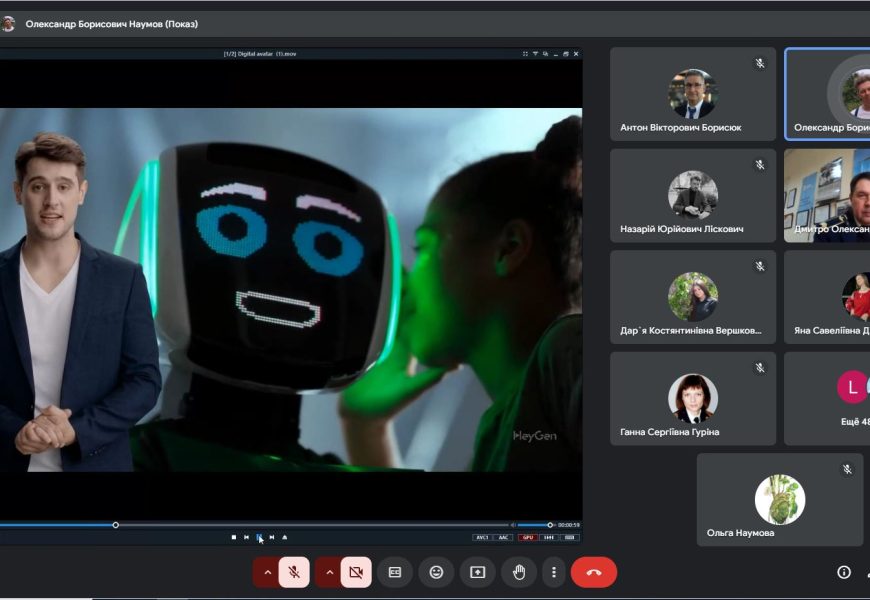Select Антон Вікторович Борисюк participant tile

click(x=693, y=94)
